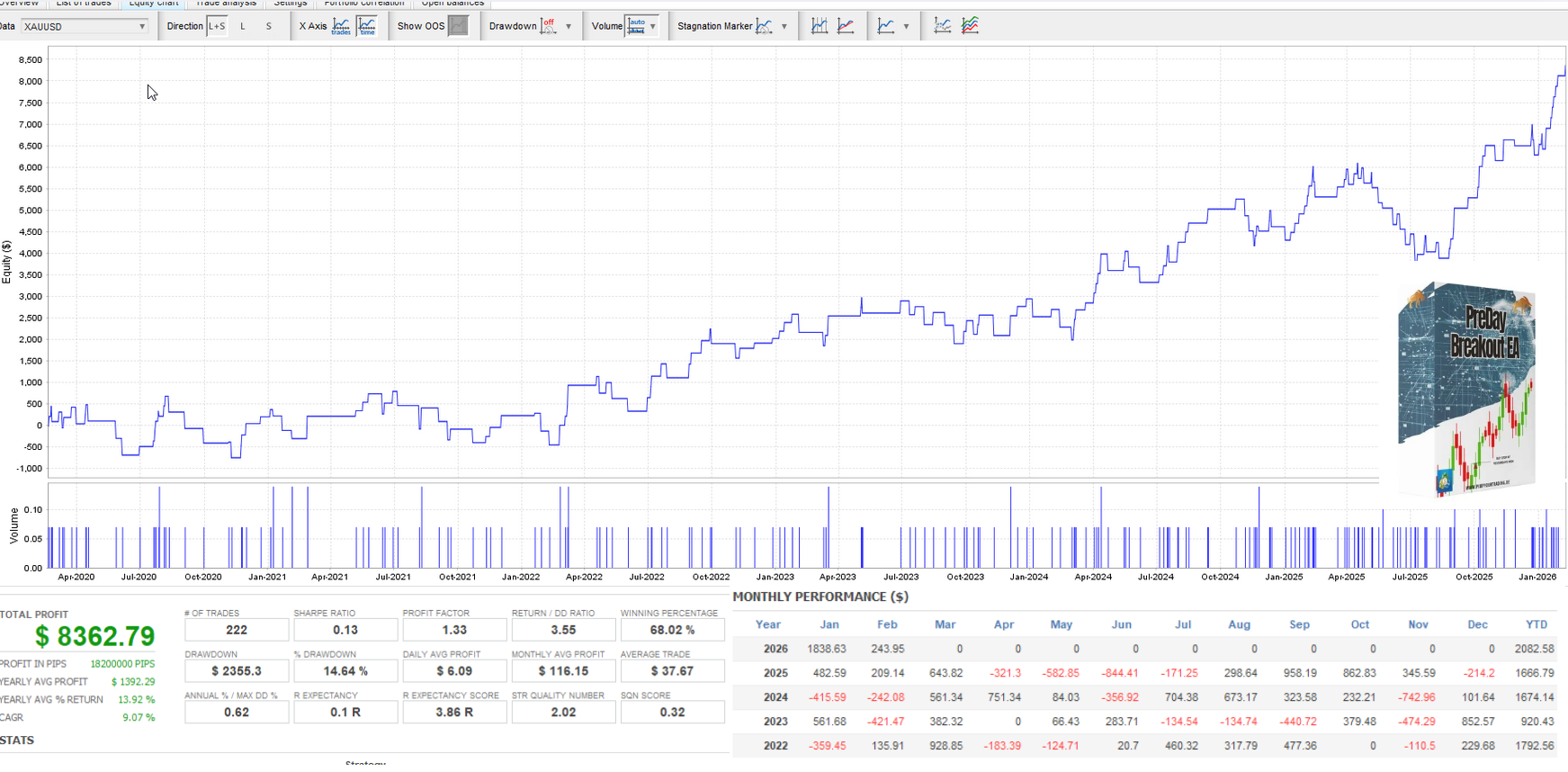The image size is (1568, 772).
Task: Expand the Drawdown dropdown arrow
Action: (569, 26)
